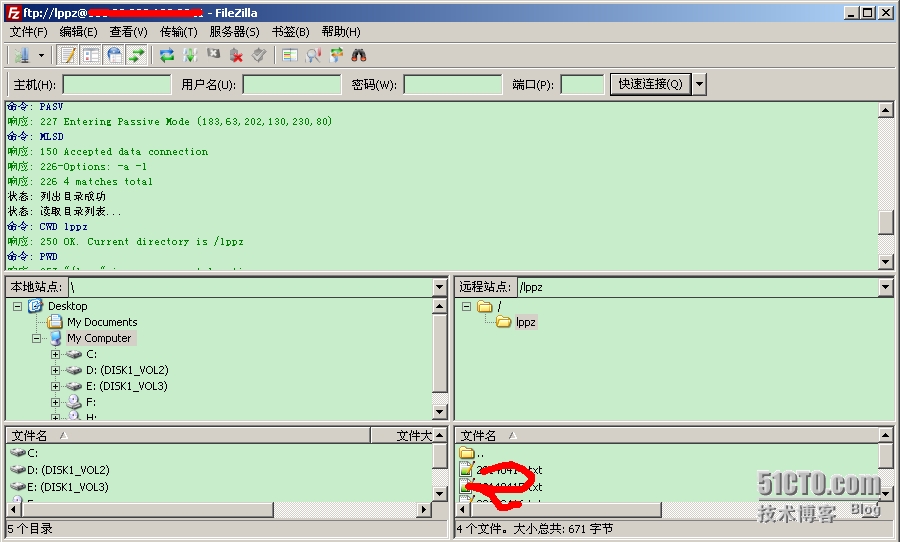This screenshot has height=542, width=900.
Task: Open the 本地站点 path dropdown
Action: (x=440, y=287)
